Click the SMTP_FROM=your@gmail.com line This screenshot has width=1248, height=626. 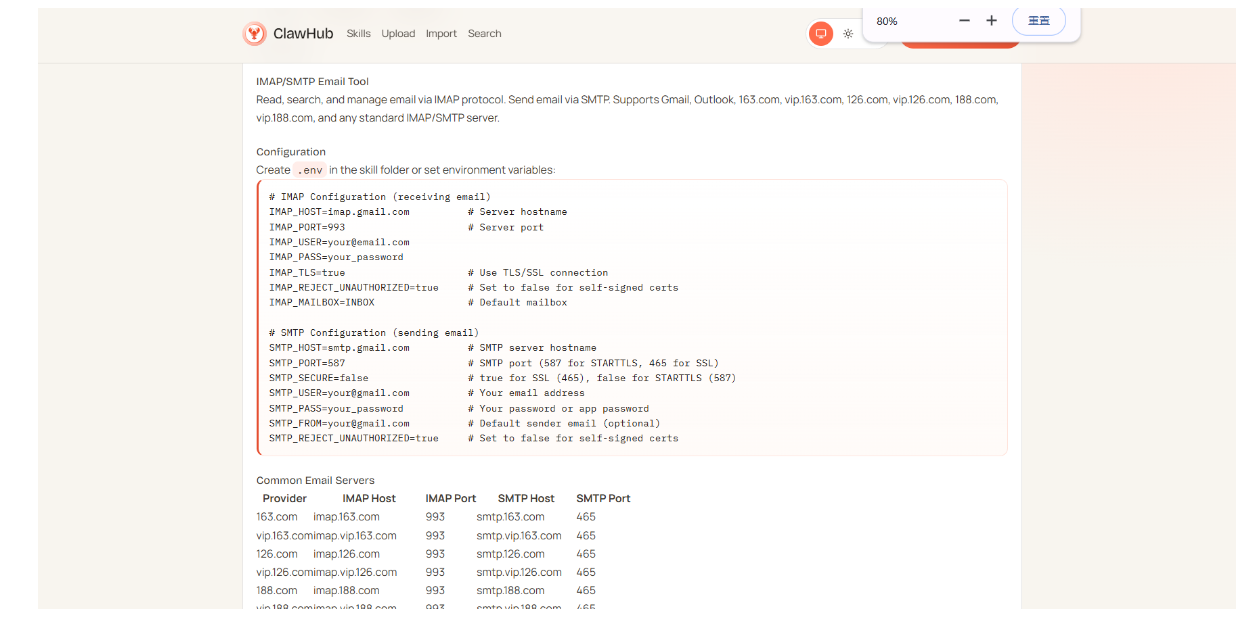pos(339,423)
